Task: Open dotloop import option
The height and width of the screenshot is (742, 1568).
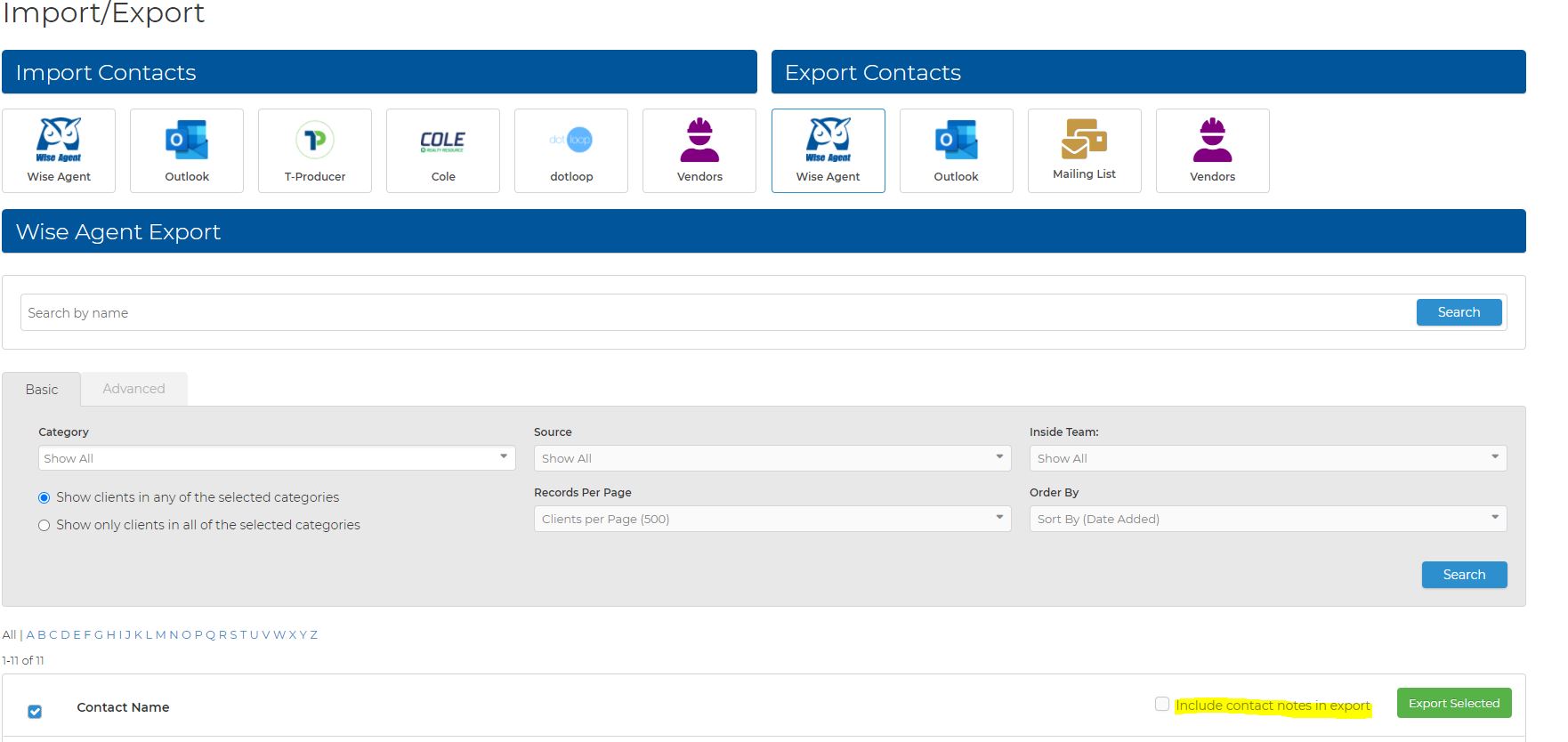Action: tap(571, 150)
